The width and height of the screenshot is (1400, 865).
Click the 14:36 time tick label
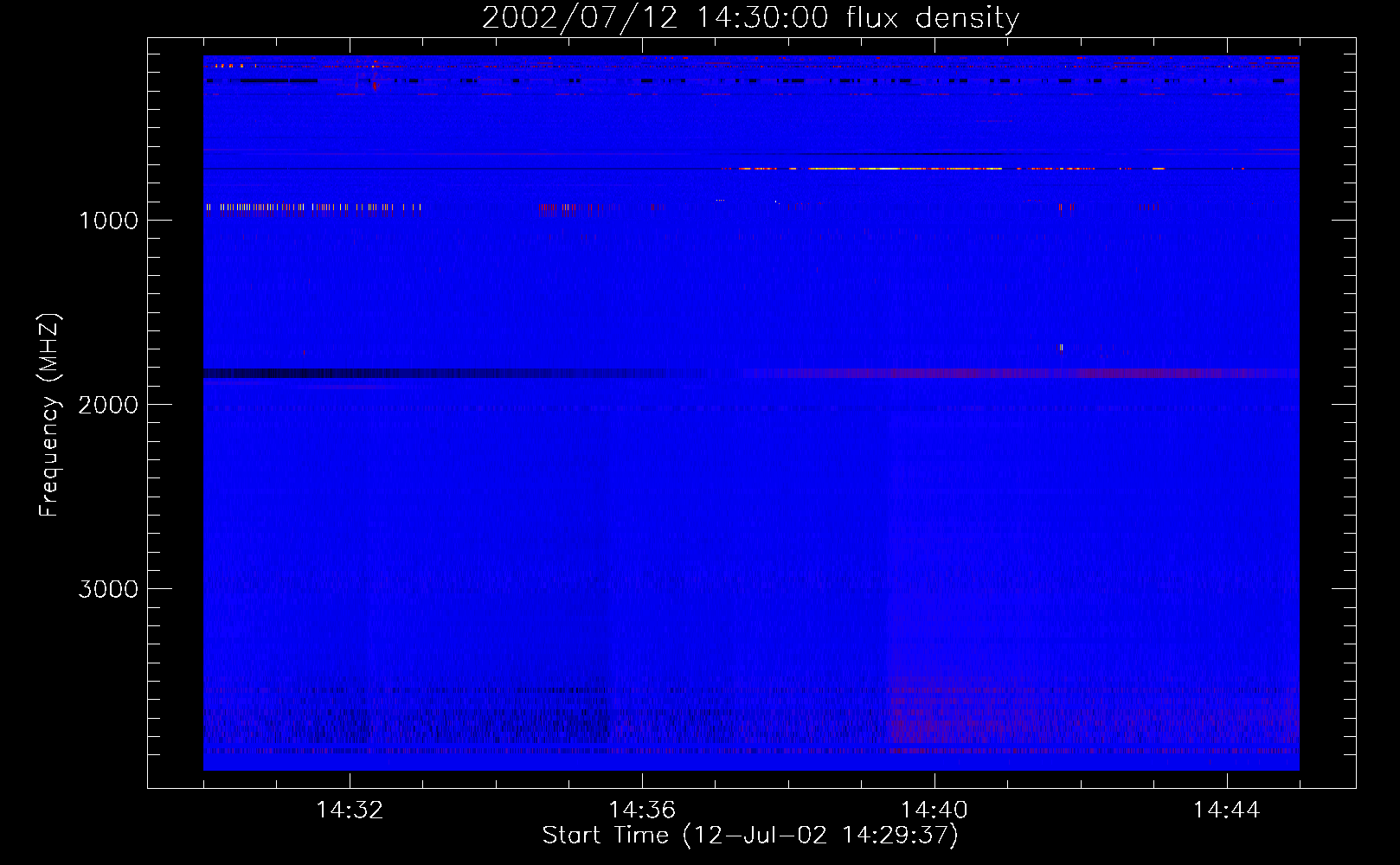[x=642, y=811]
